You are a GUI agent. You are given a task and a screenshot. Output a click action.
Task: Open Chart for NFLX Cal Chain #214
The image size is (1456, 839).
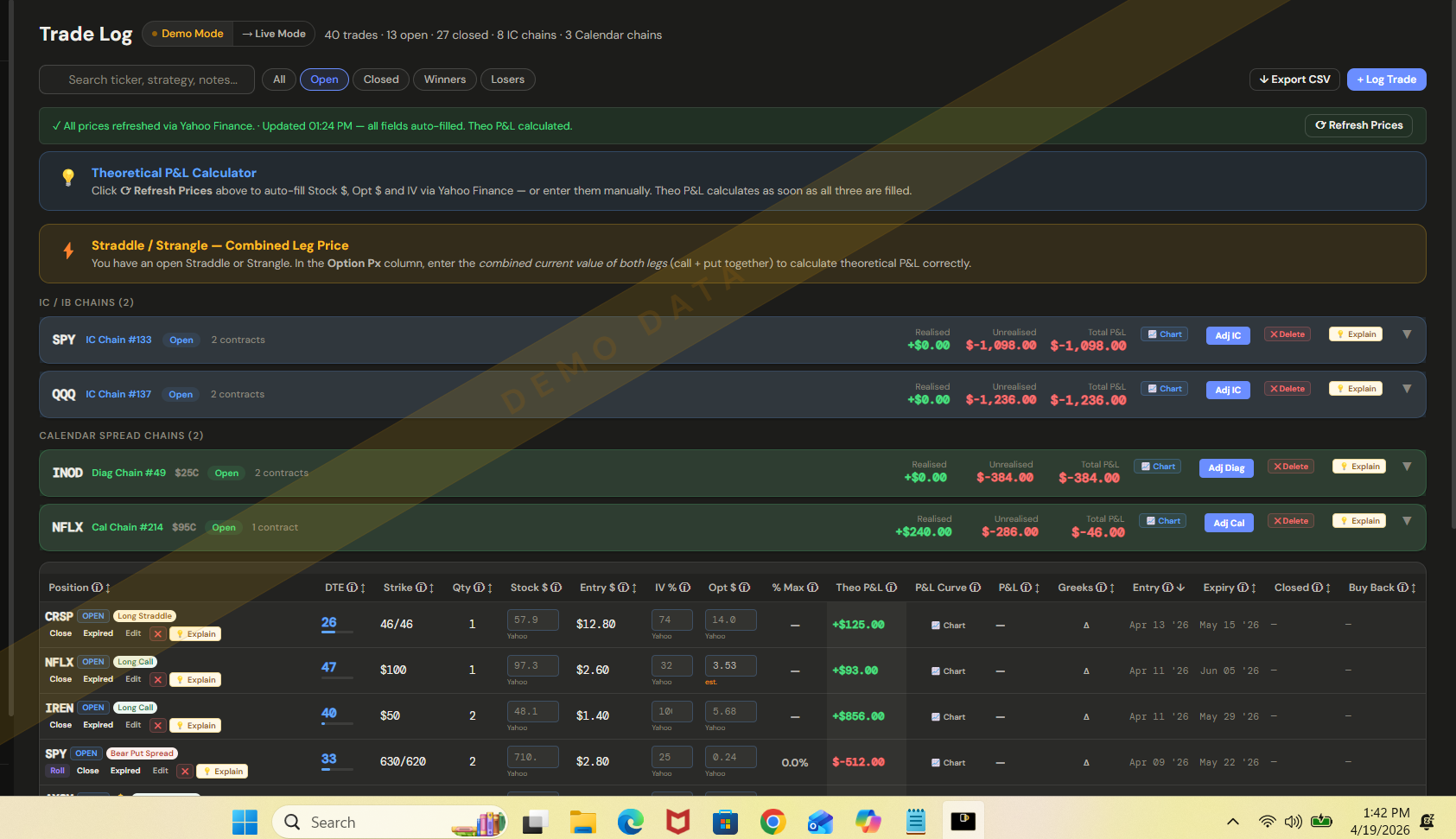[x=1162, y=521]
